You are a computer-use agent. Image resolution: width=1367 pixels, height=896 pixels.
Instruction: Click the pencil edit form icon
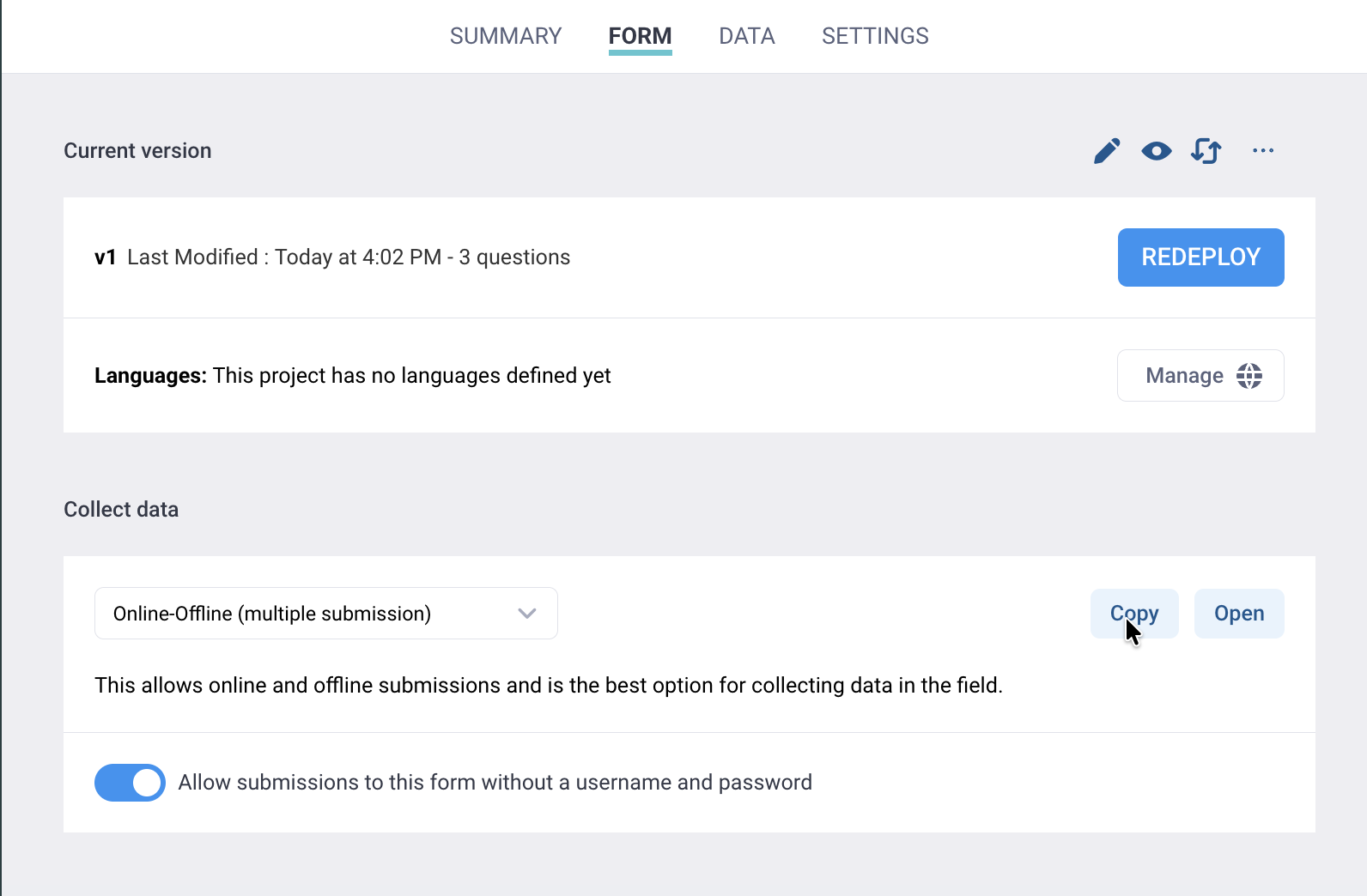[1107, 151]
